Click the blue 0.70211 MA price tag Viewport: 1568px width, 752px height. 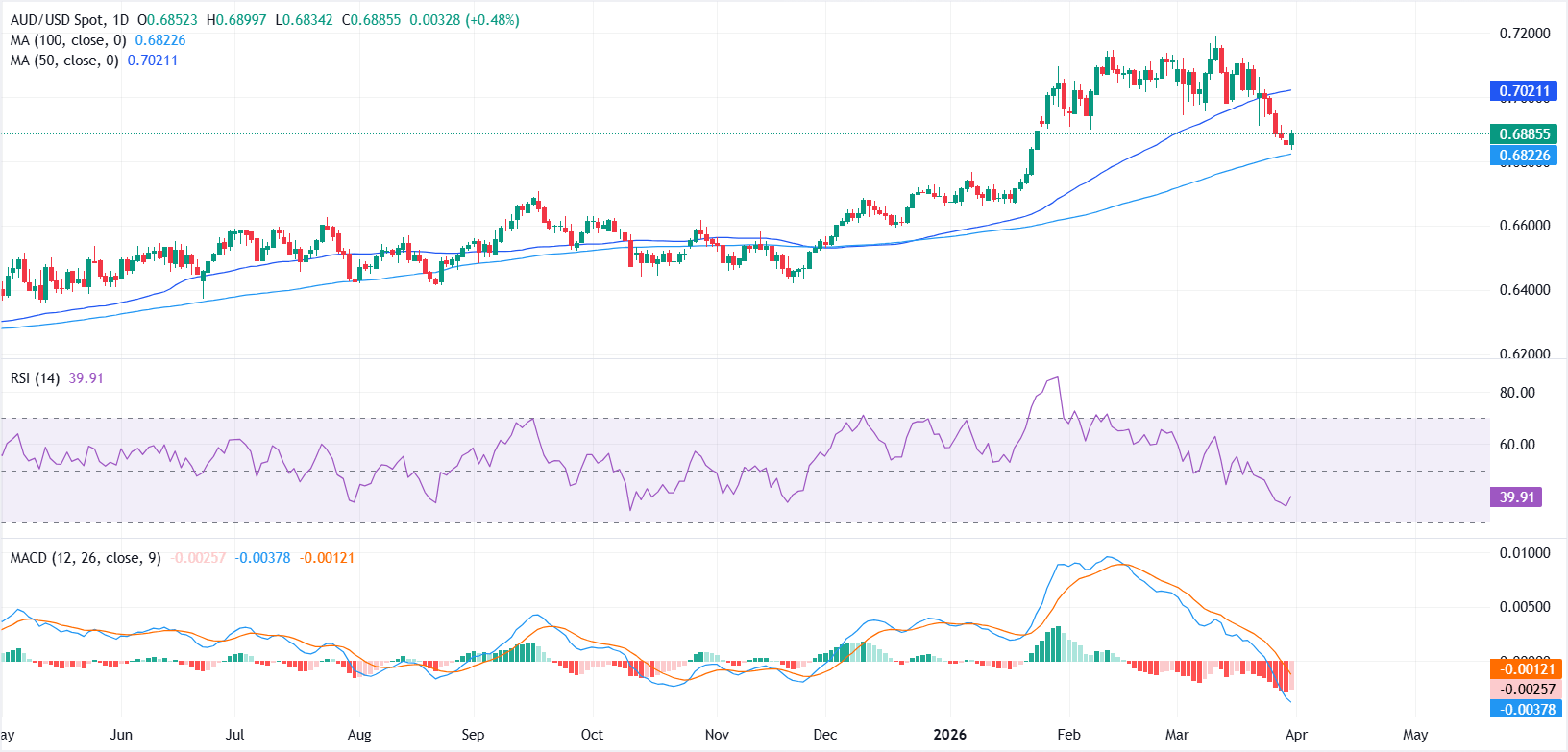[x=1524, y=91]
